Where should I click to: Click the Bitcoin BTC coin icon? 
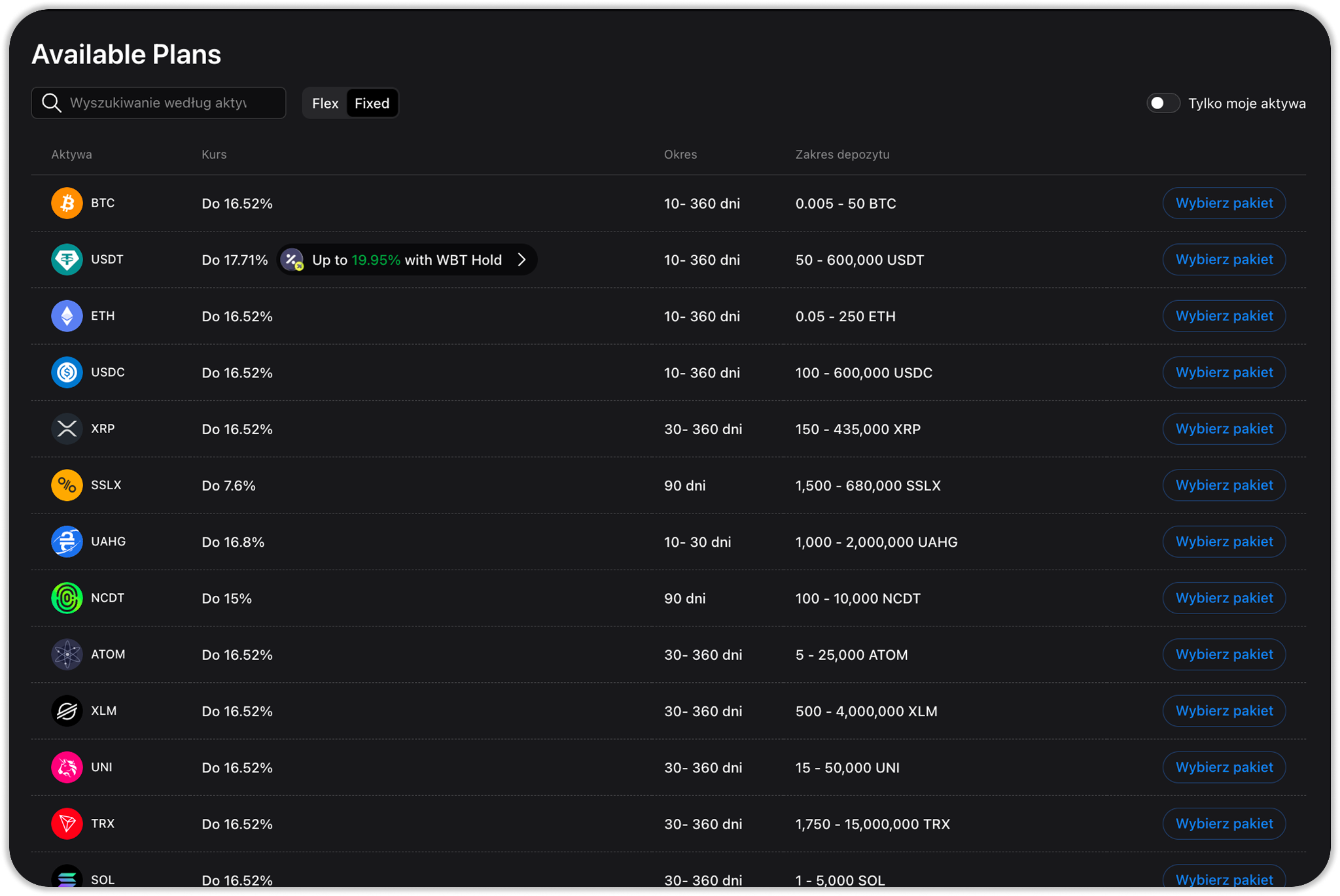coord(67,203)
